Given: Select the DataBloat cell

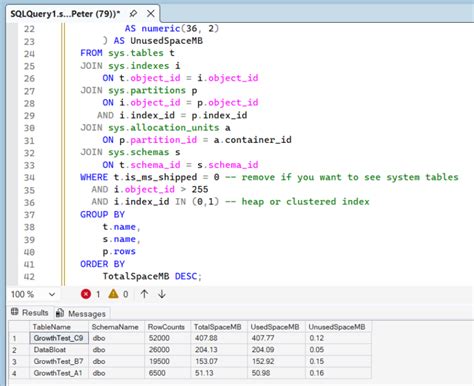Looking at the screenshot, I should [x=59, y=350].
